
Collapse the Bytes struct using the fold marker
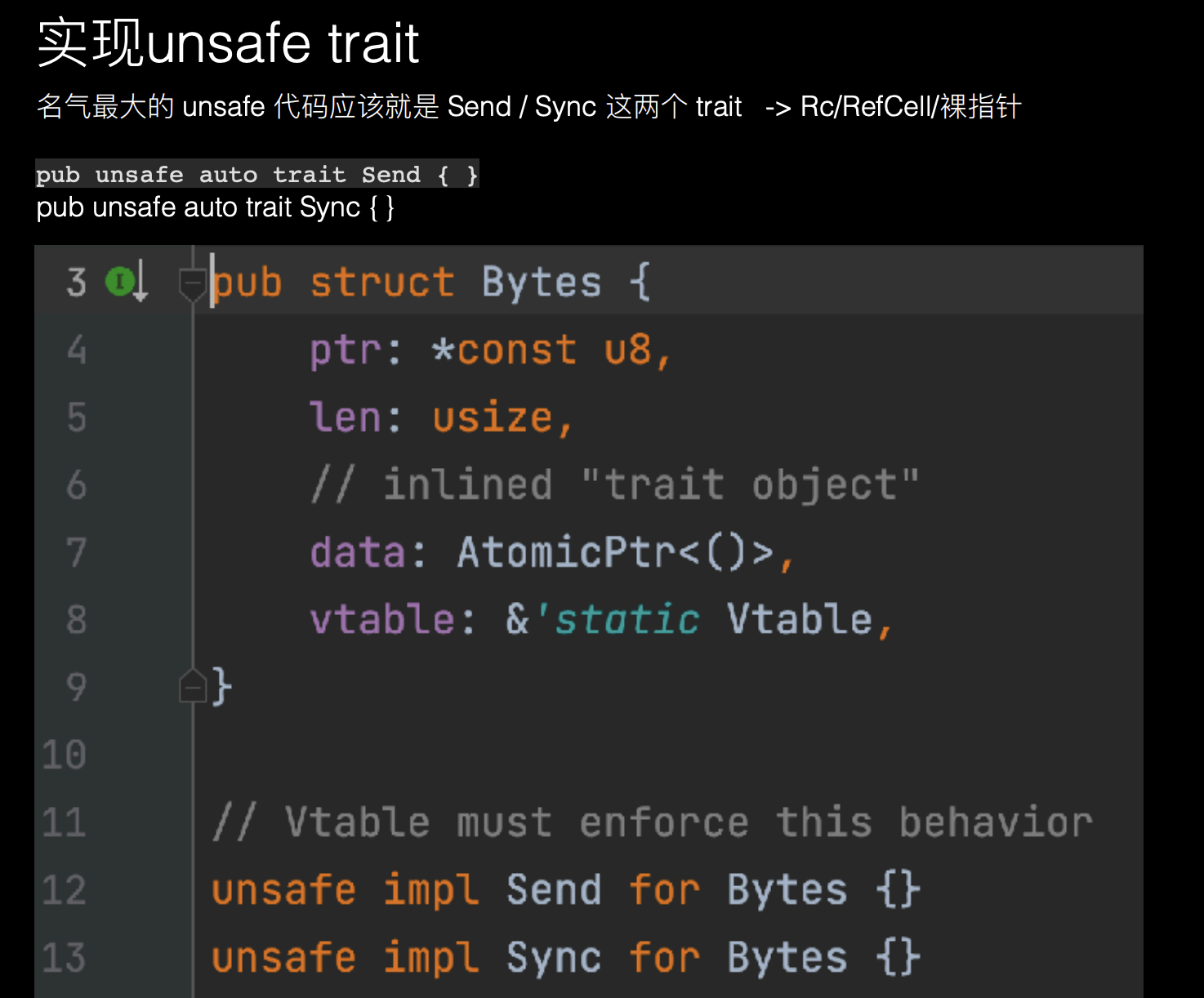192,283
